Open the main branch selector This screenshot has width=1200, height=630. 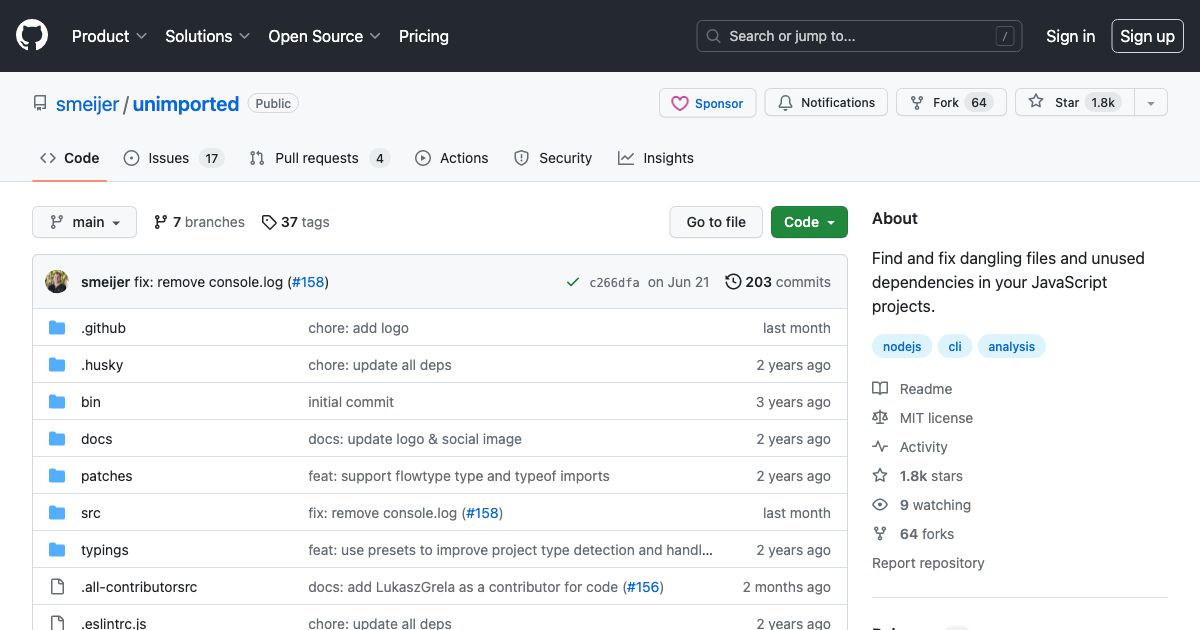(84, 222)
